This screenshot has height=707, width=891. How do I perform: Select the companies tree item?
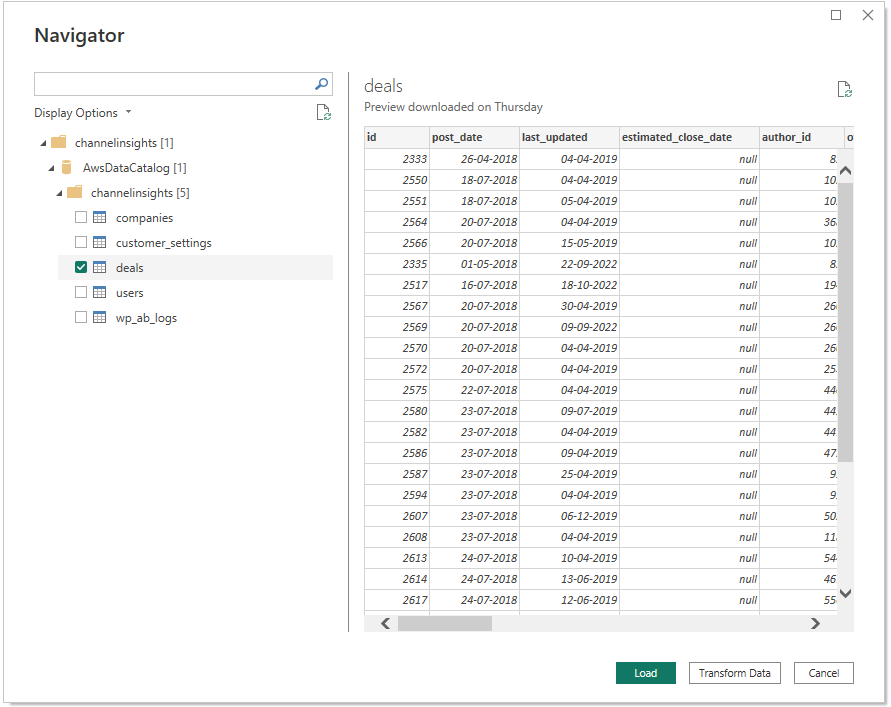pyautogui.click(x=144, y=218)
